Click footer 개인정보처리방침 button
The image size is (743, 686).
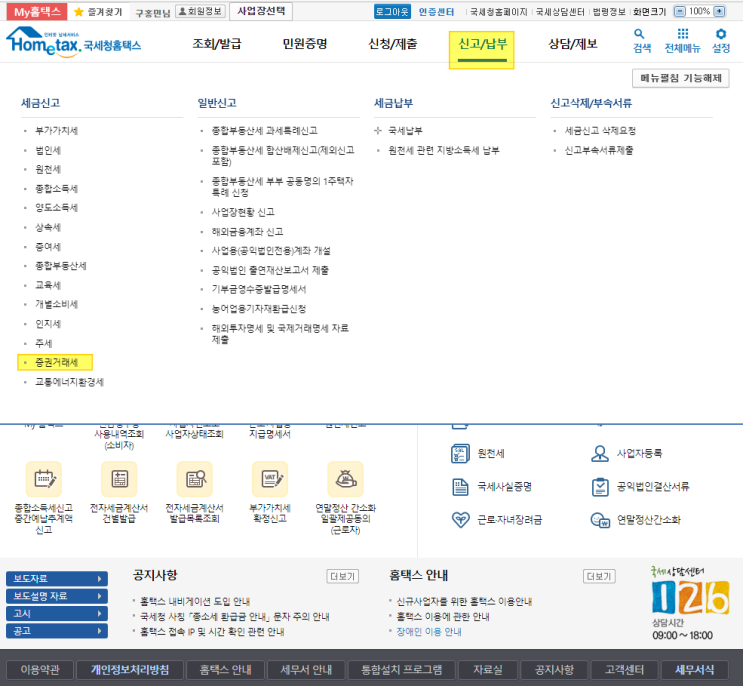(130, 670)
